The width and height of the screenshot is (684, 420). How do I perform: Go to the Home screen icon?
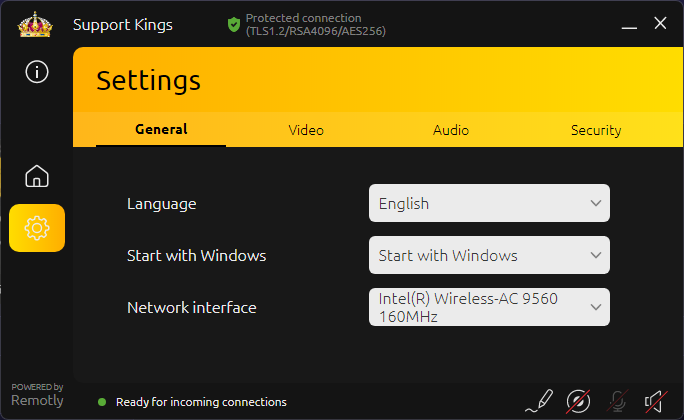[37, 177]
